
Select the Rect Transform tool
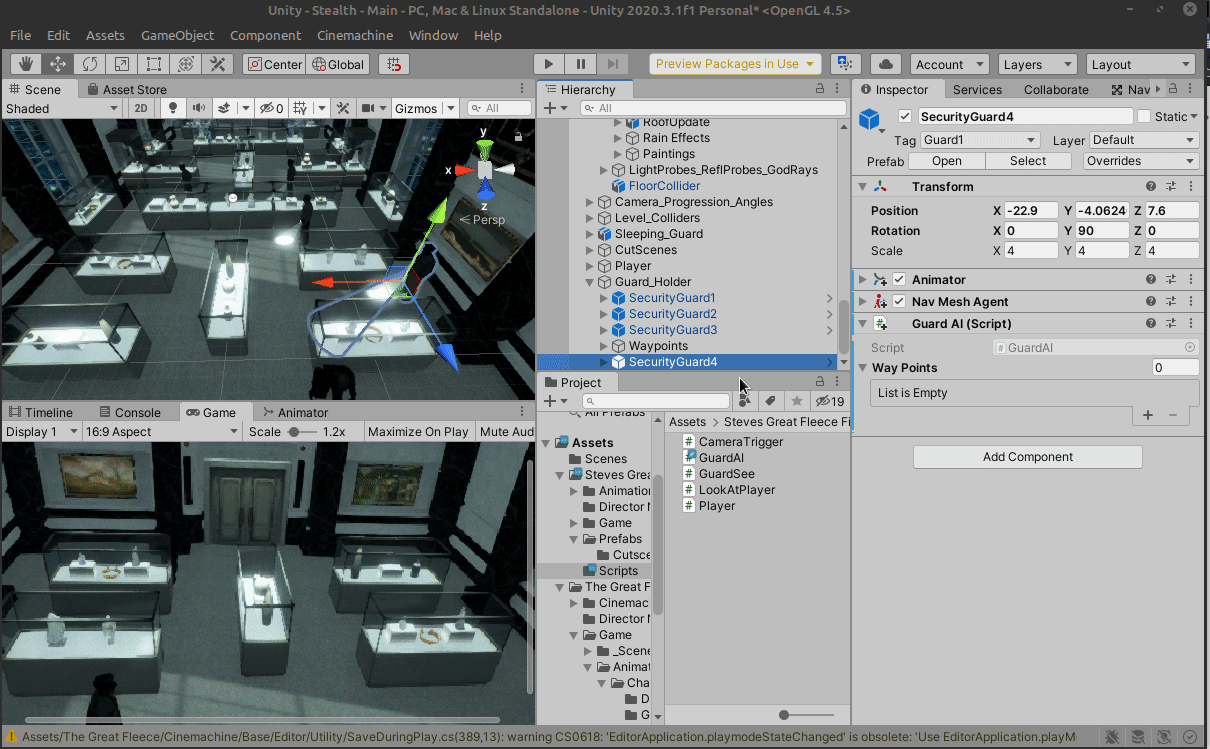[x=153, y=64]
